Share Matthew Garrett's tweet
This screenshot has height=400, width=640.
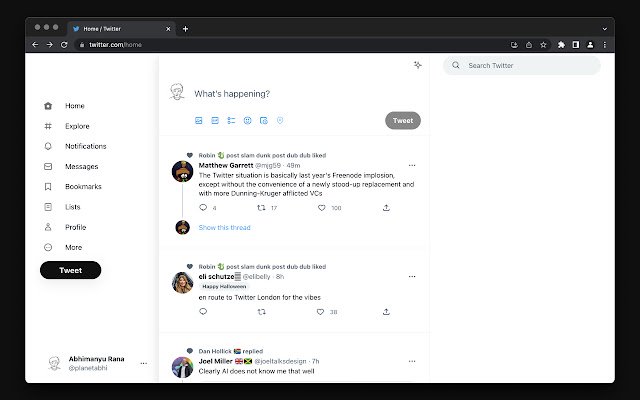(386, 208)
